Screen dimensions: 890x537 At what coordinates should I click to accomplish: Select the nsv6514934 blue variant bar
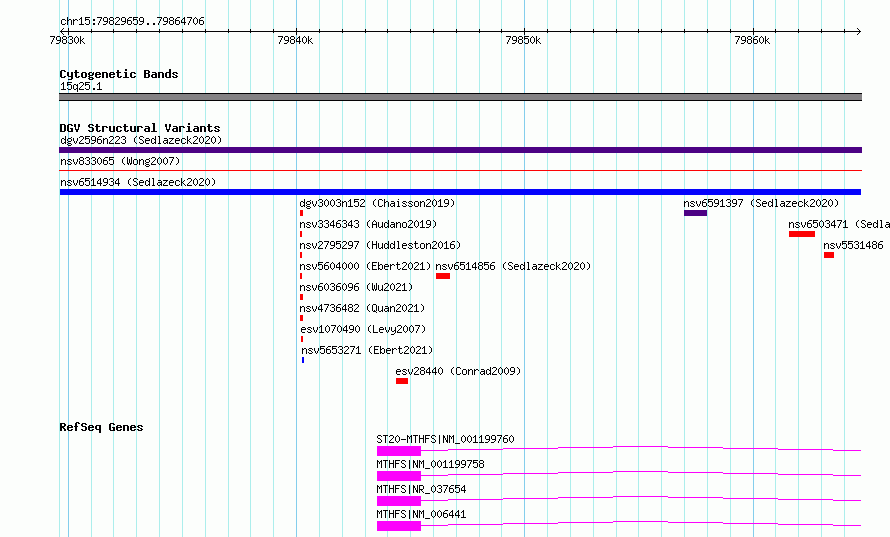click(x=460, y=192)
